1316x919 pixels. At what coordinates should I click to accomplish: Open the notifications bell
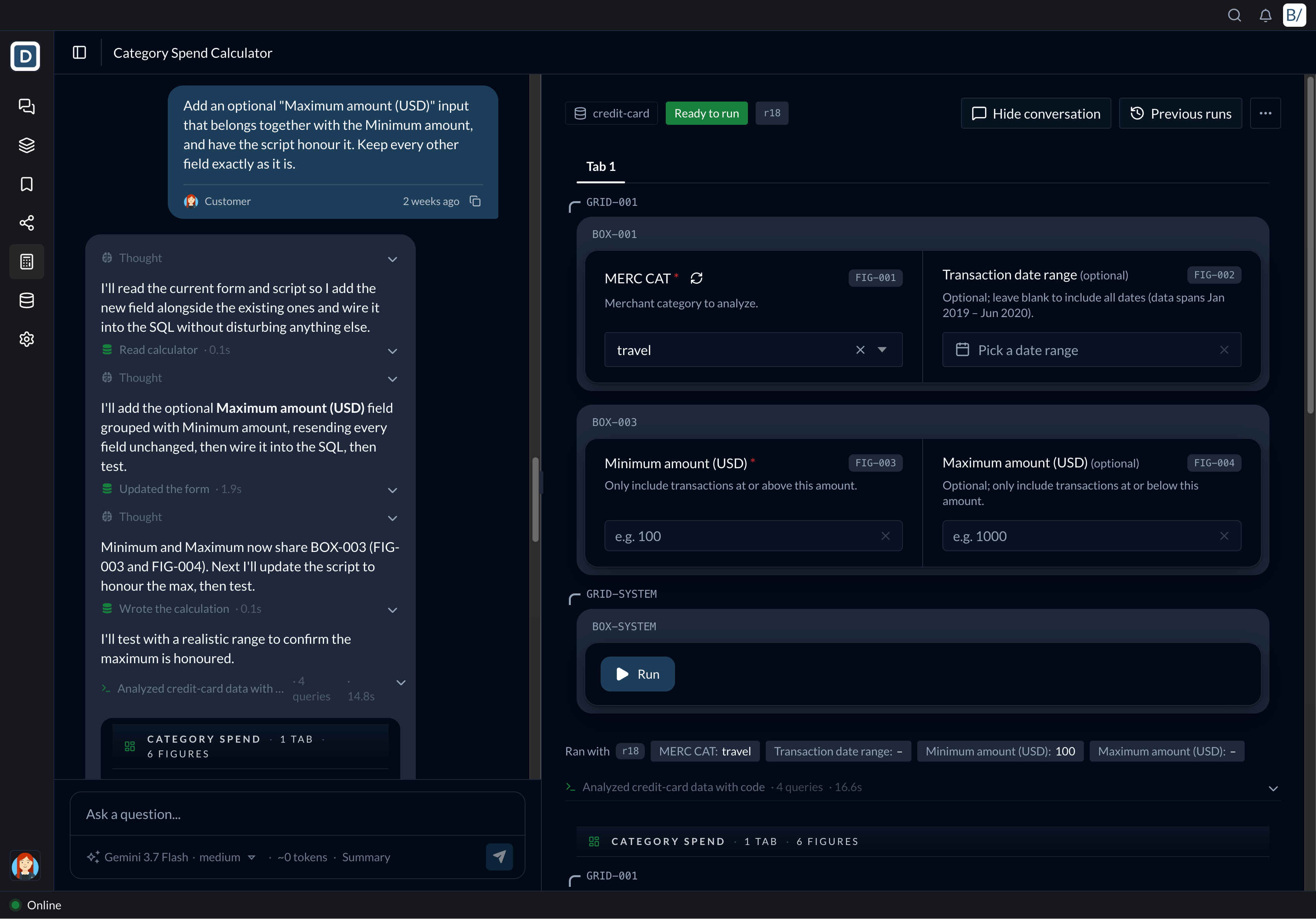click(x=1266, y=16)
